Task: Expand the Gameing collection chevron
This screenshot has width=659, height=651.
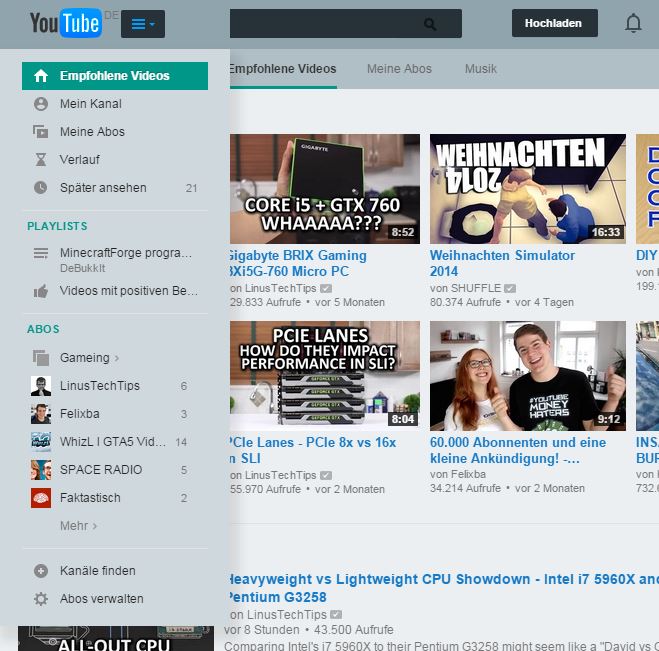Action: (117, 358)
